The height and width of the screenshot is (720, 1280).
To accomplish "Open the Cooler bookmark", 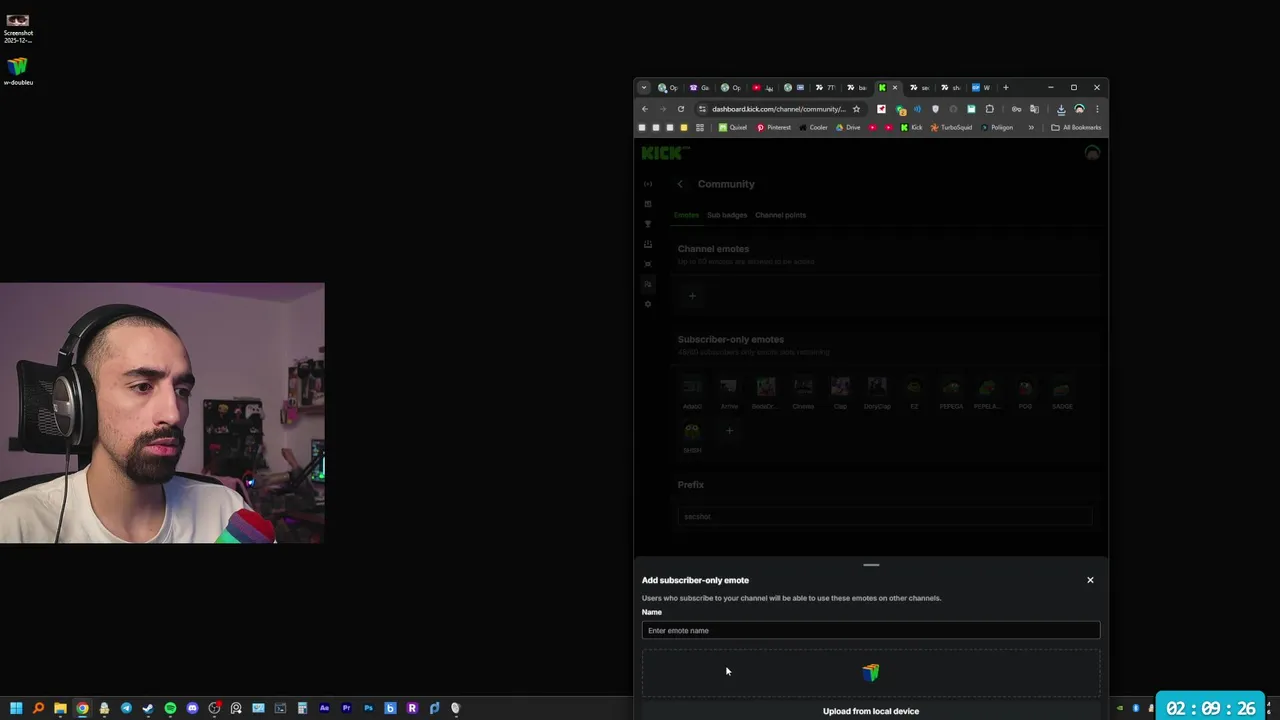I will coord(813,127).
